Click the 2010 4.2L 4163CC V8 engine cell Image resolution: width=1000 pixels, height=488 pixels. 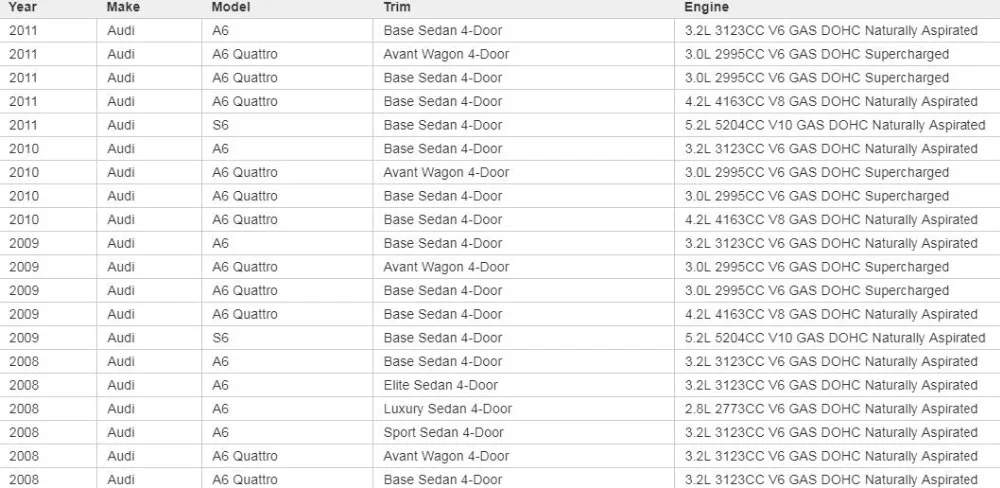[x=837, y=219]
